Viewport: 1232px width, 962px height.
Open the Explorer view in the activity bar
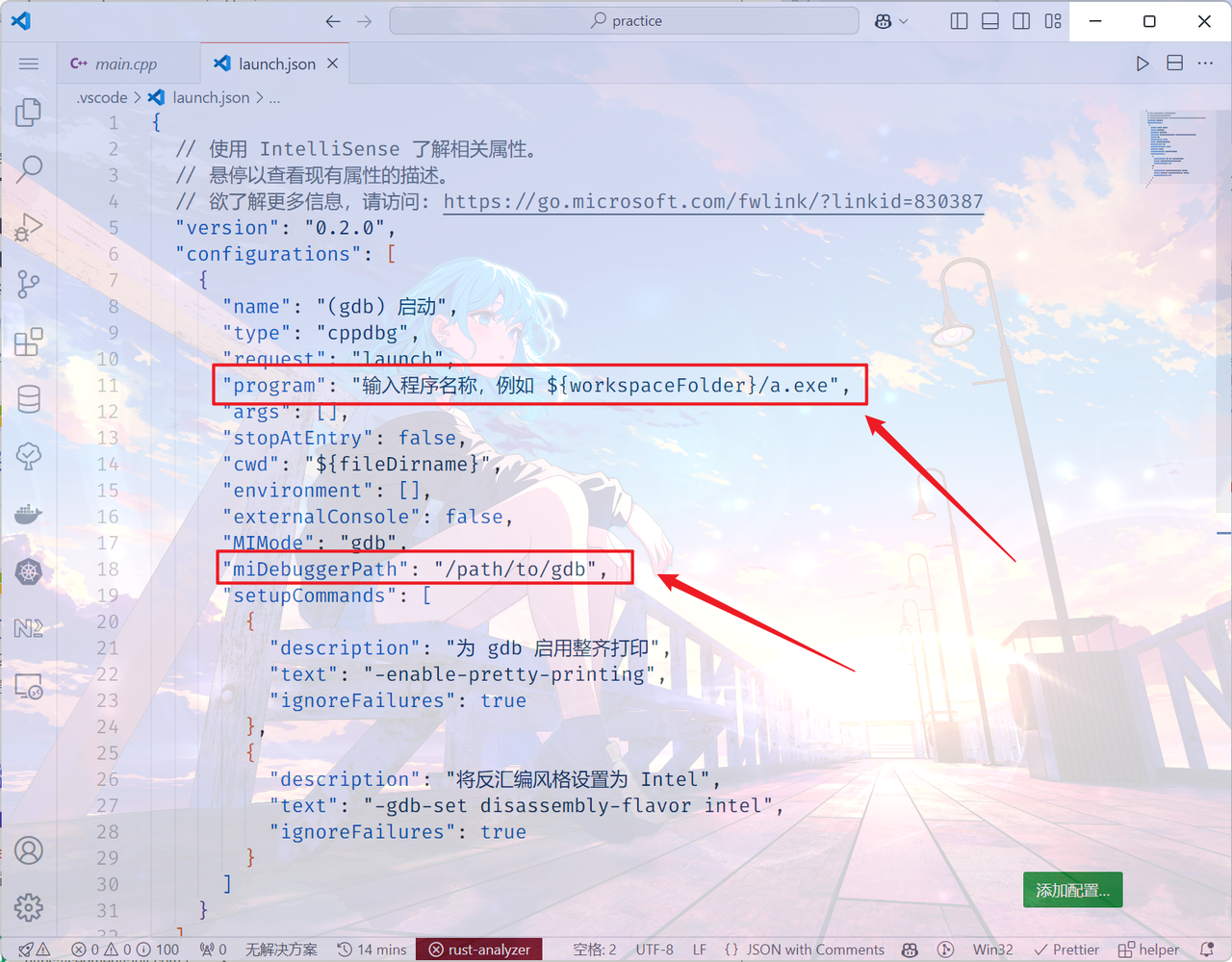tap(29, 113)
